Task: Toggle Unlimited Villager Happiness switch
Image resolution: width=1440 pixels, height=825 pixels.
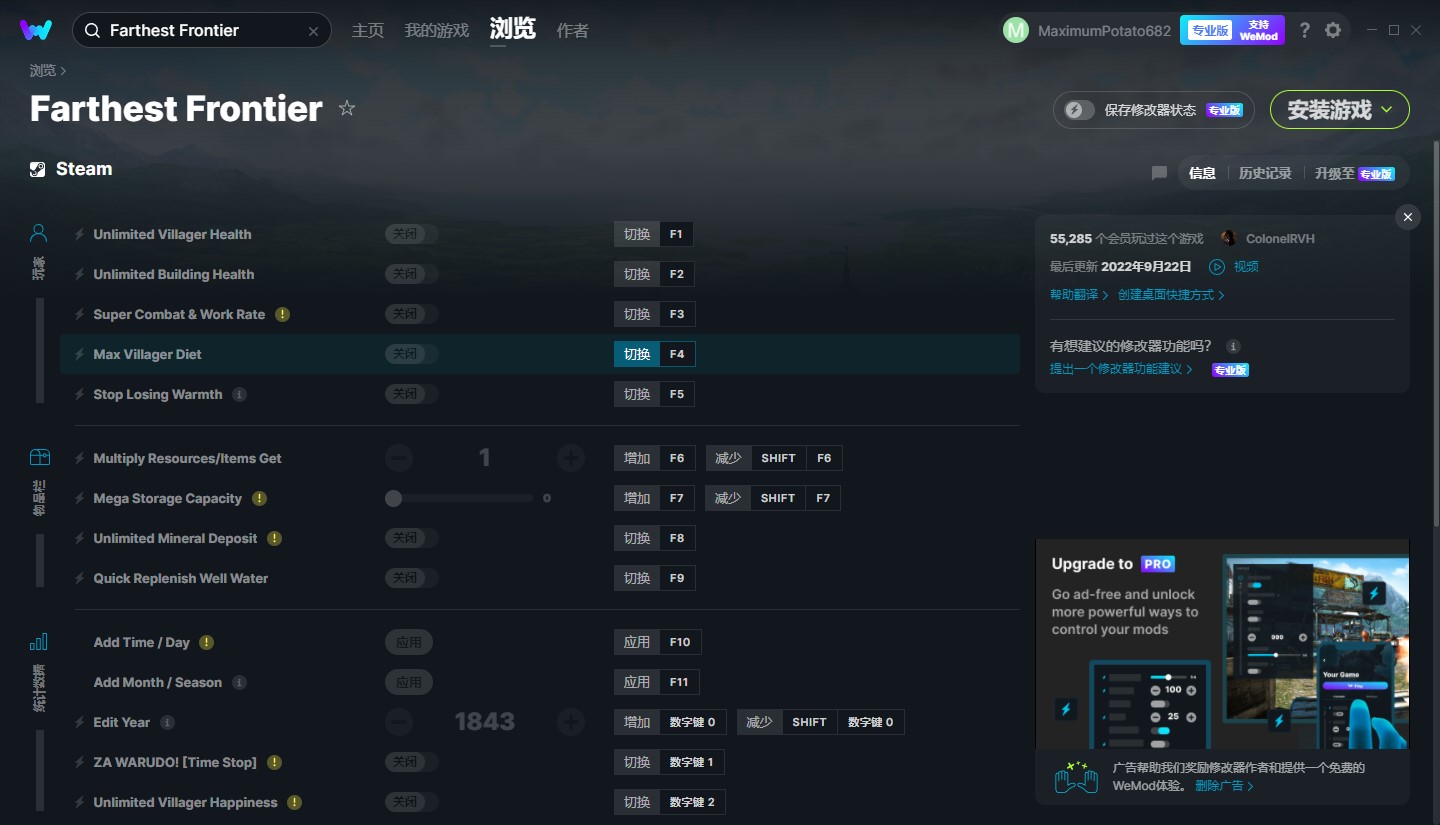Action: (x=411, y=802)
